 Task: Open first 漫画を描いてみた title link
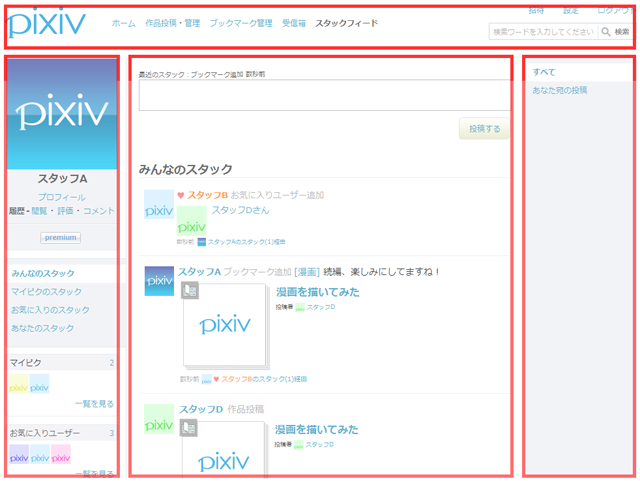point(318,292)
